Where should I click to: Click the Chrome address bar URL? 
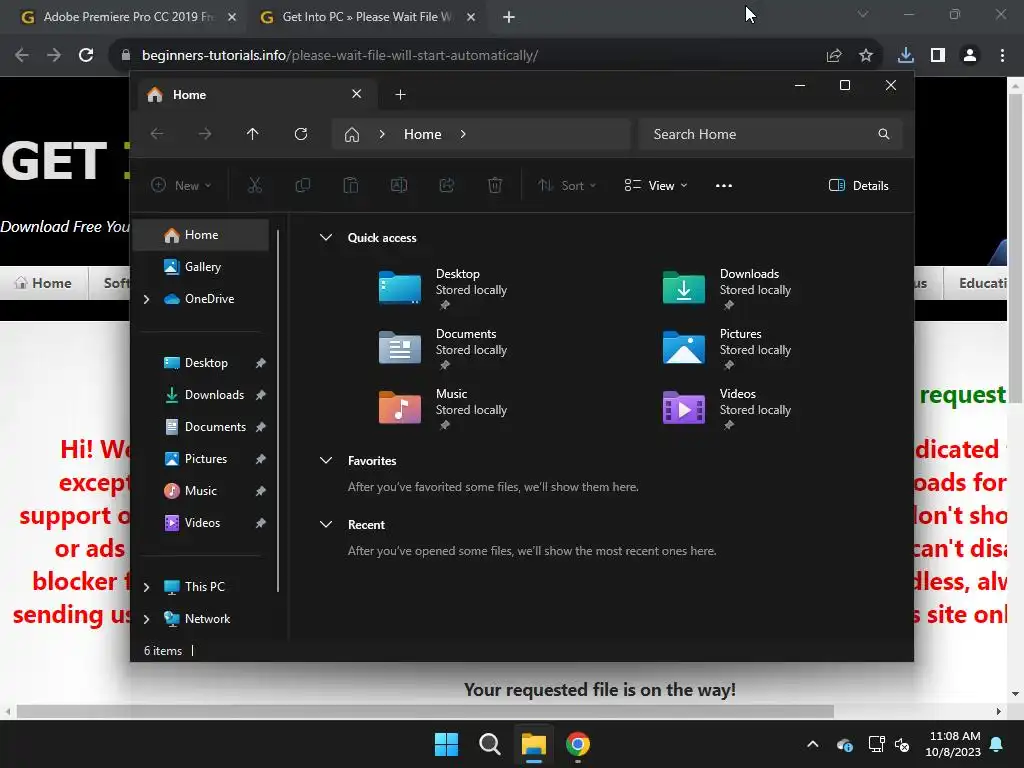[340, 56]
